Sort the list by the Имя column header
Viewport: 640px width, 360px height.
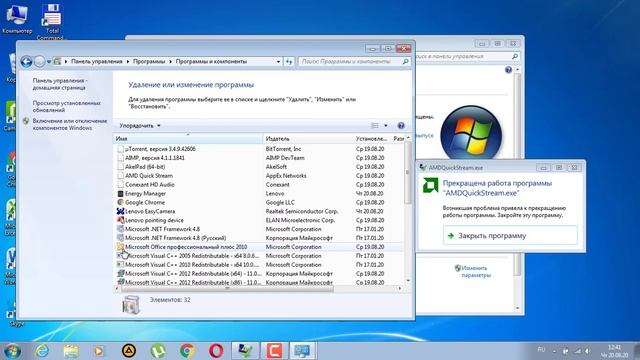(x=188, y=139)
